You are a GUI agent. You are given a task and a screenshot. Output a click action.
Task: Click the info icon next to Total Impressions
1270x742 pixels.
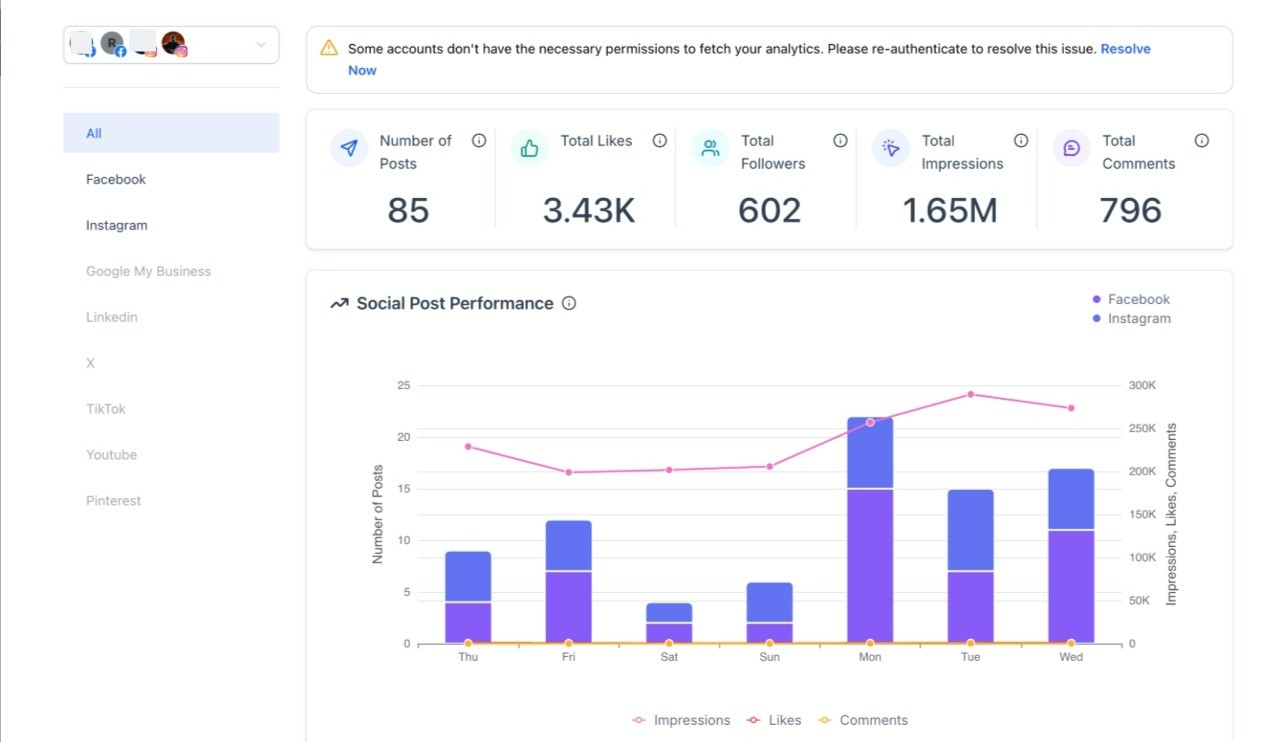pos(1021,141)
